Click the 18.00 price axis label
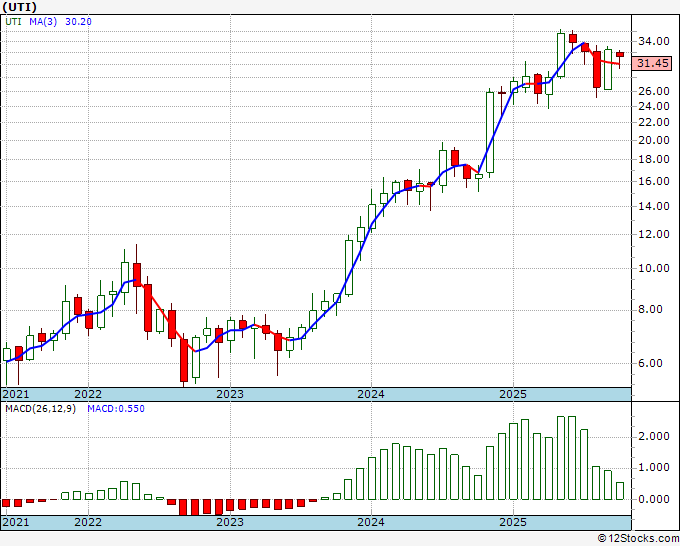 [x=653, y=159]
